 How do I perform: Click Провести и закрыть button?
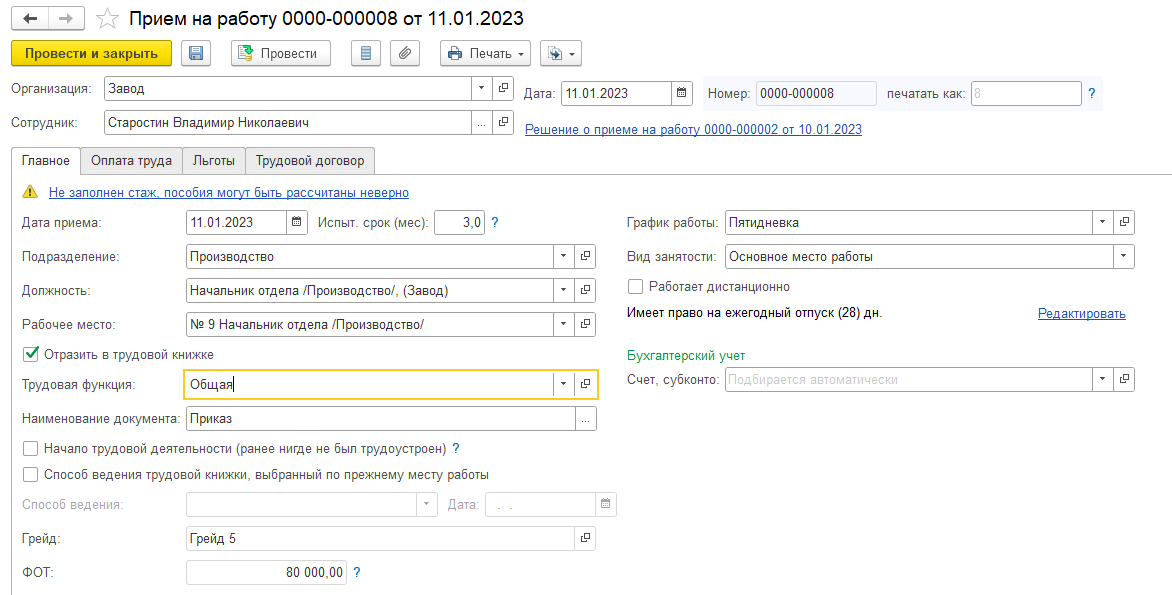coord(91,53)
